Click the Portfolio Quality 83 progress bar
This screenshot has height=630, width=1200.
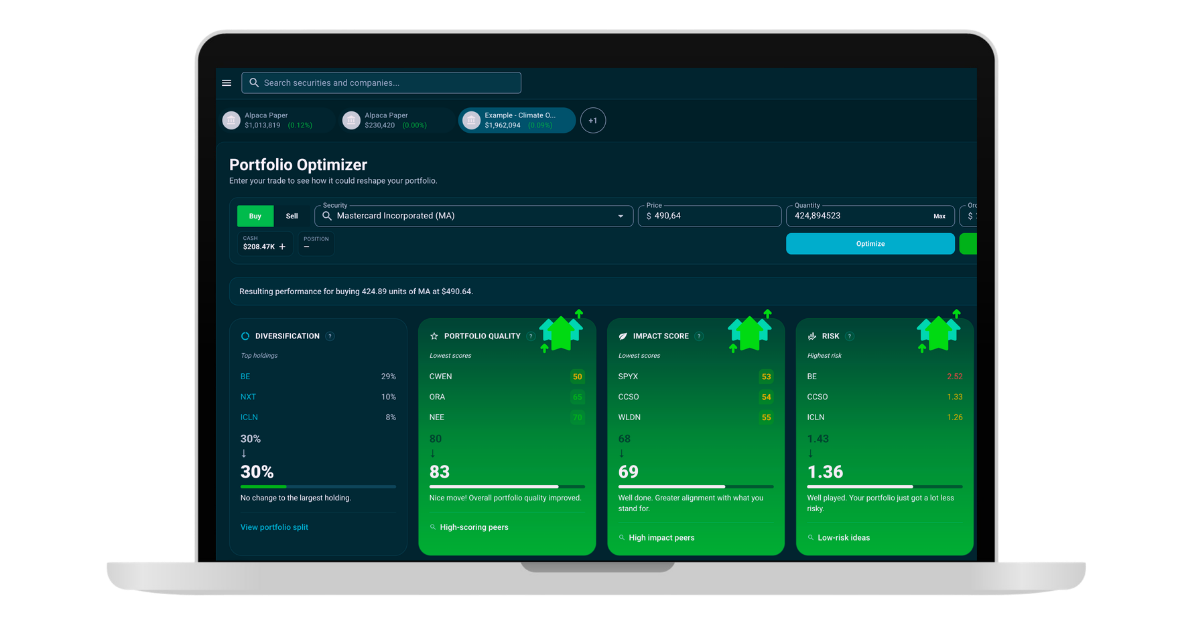507,487
